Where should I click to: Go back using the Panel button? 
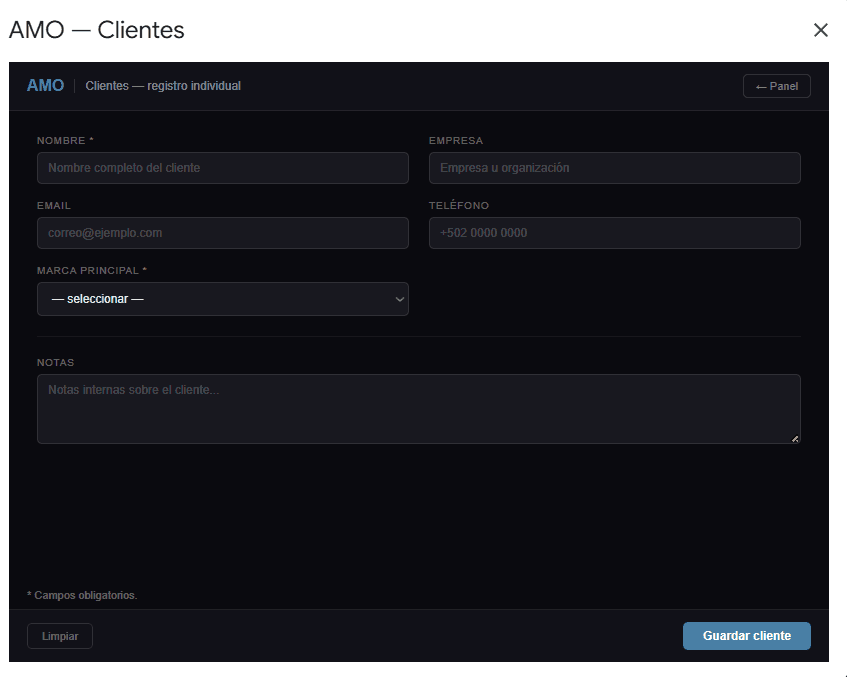pyautogui.click(x=776, y=86)
